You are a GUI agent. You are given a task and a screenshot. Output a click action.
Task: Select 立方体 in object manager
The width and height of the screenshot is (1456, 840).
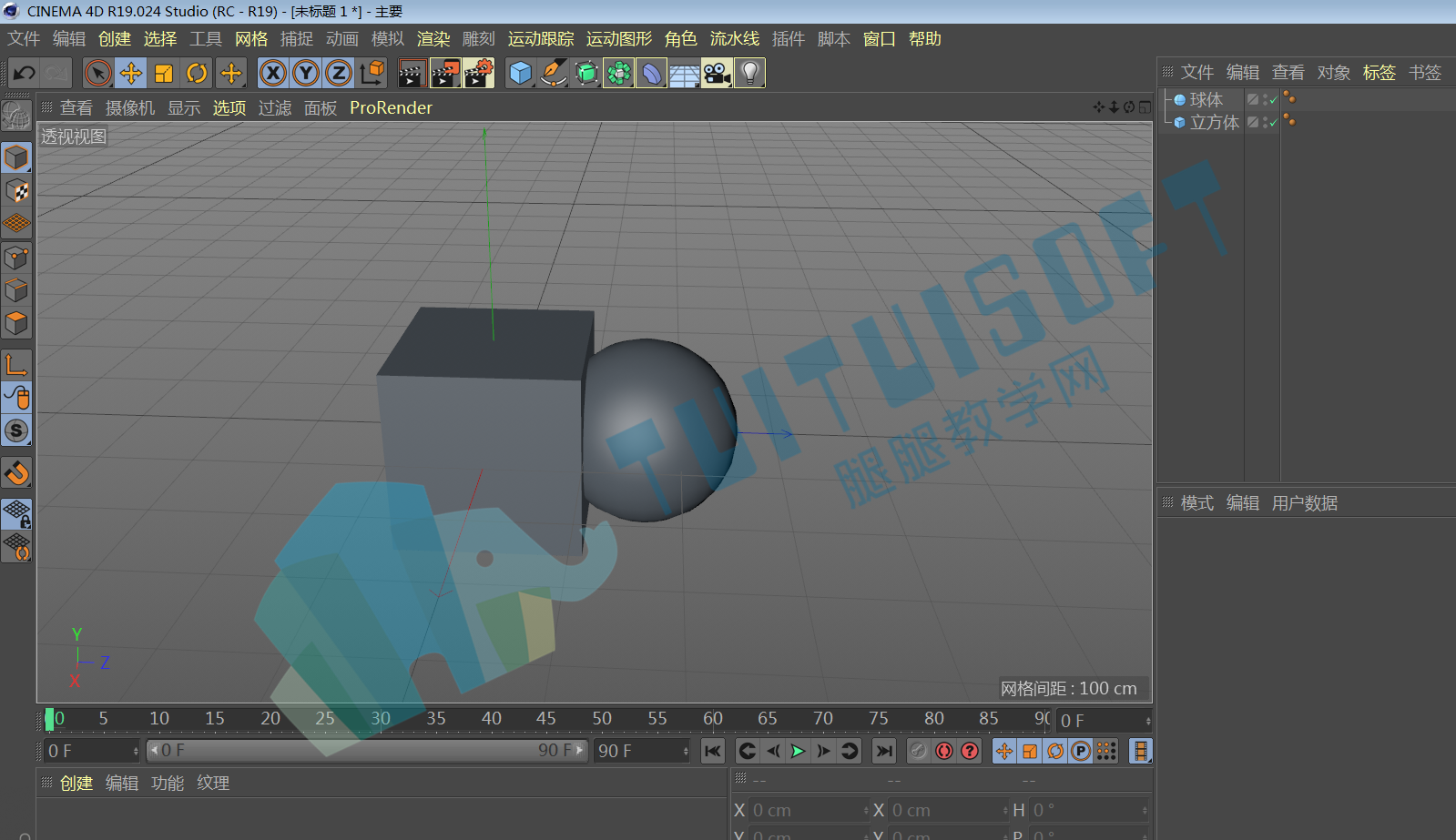coord(1214,122)
